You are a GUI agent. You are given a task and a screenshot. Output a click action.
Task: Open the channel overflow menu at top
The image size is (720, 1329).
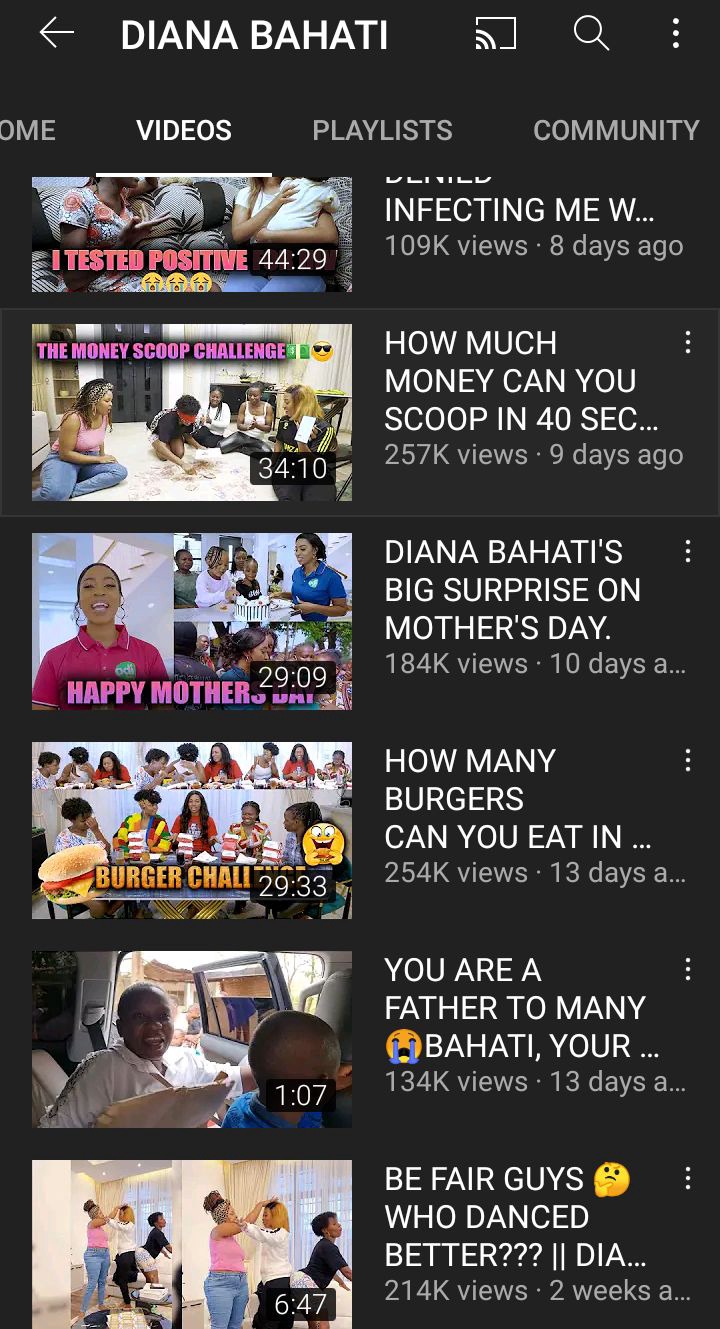point(676,34)
